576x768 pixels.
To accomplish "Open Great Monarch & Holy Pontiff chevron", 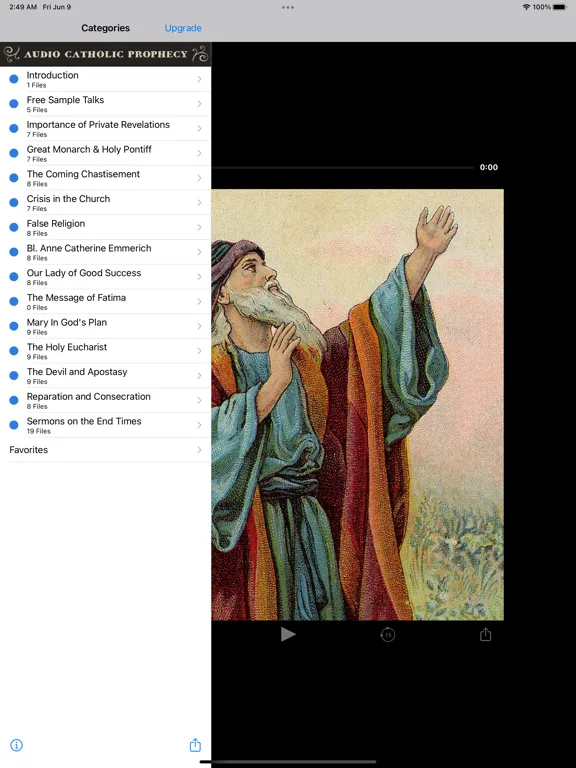I will pos(199,153).
